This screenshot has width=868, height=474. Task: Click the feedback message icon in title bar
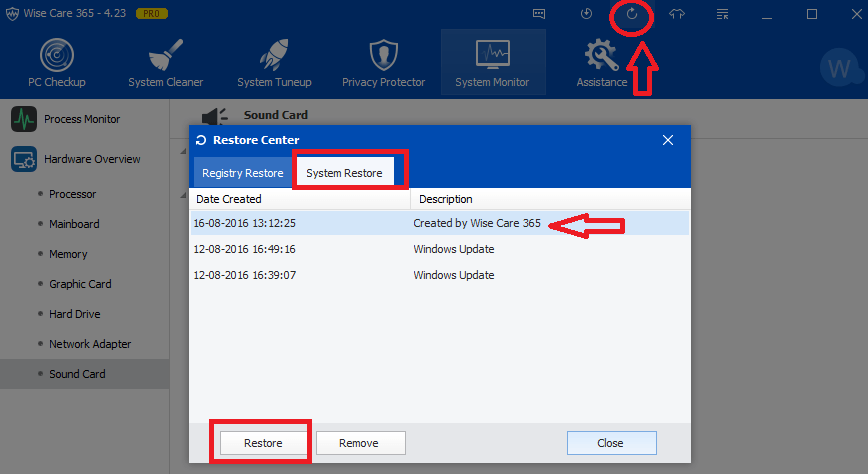539,14
